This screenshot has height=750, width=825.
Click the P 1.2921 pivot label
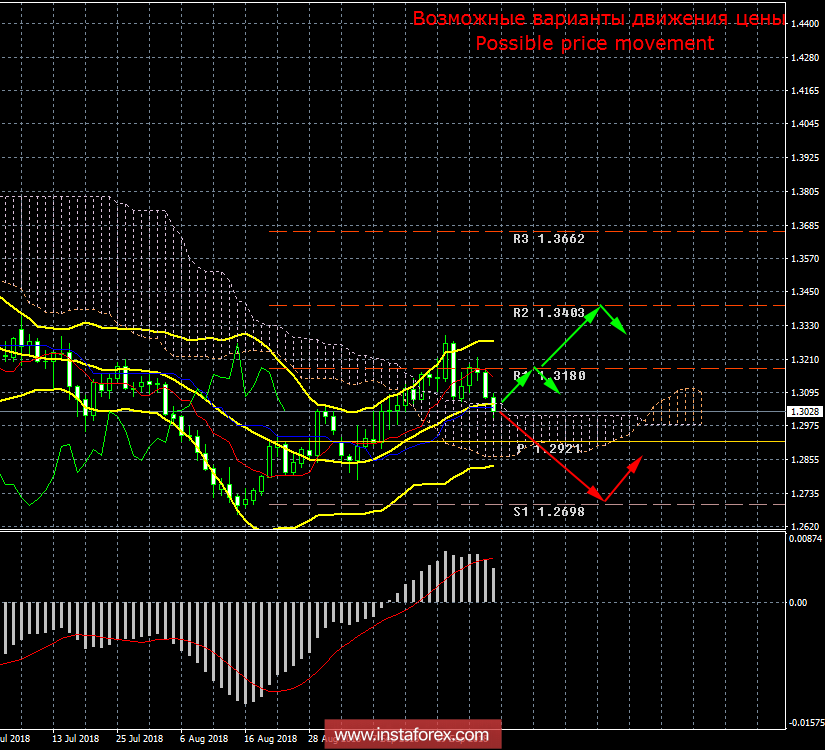(x=549, y=449)
